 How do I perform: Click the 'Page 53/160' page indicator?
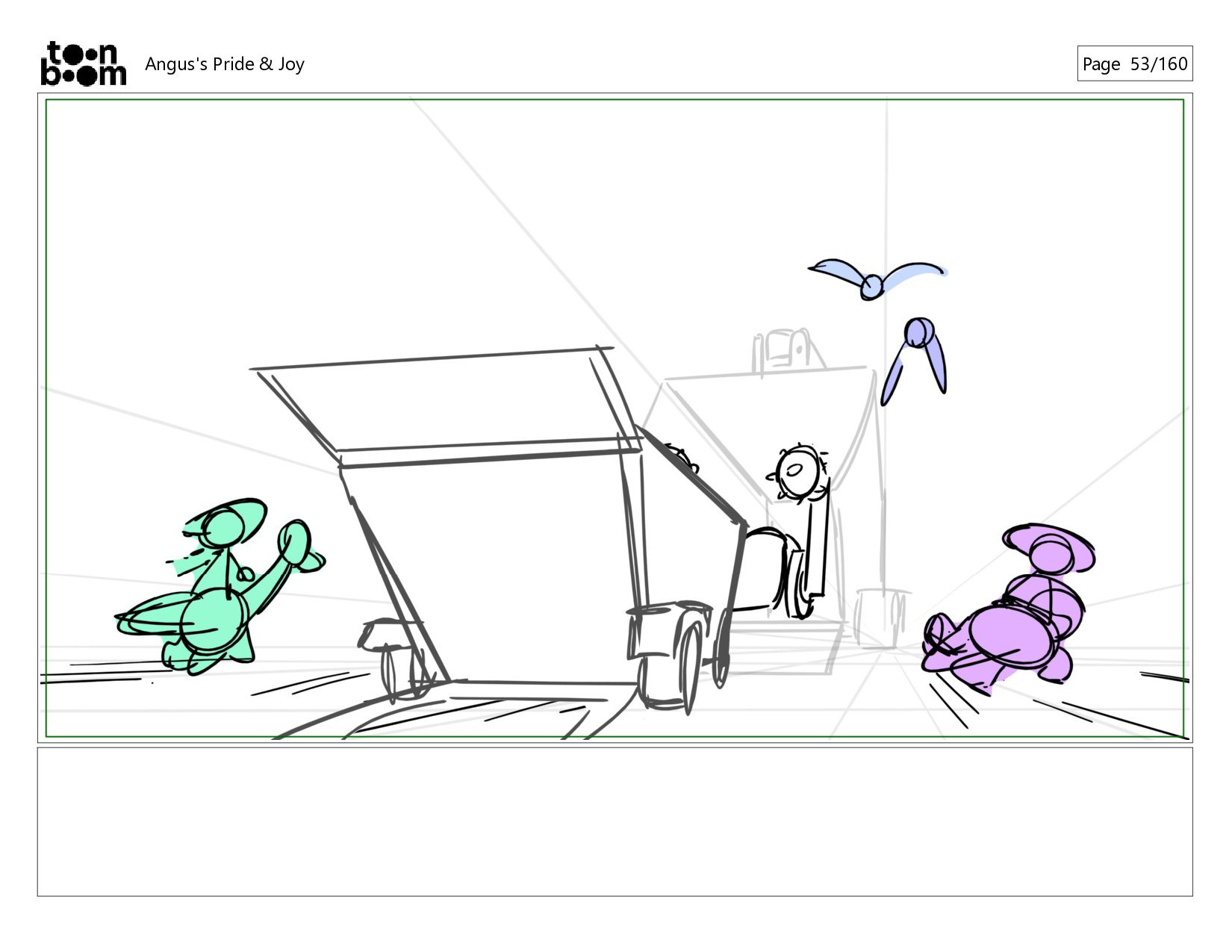click(1134, 63)
